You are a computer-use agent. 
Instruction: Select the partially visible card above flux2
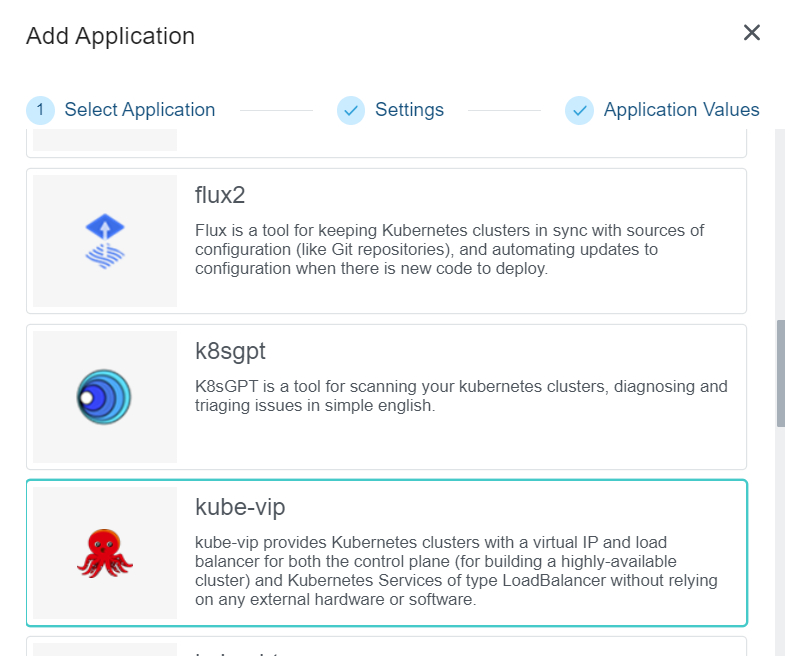[x=386, y=143]
